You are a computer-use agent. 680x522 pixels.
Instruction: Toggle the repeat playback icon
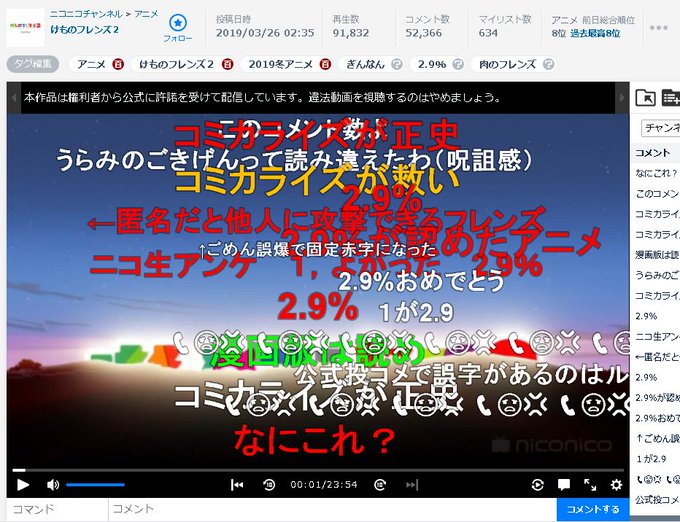538,485
